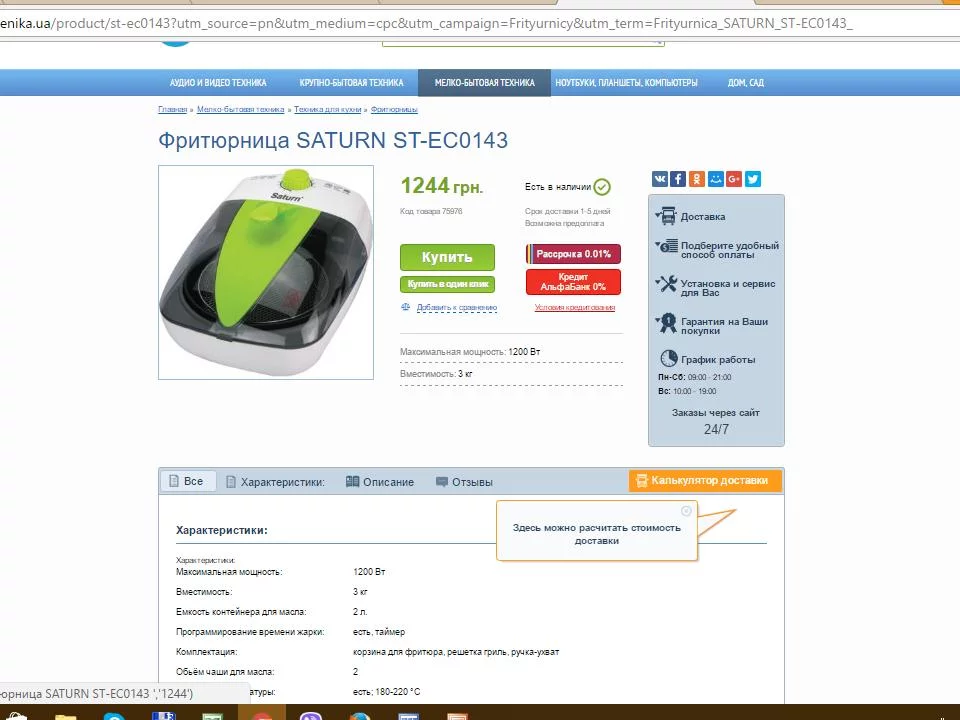Viewport: 960px width, 720px height.
Task: Open the Калькулятор доставки delivery calculator
Action: tap(705, 481)
